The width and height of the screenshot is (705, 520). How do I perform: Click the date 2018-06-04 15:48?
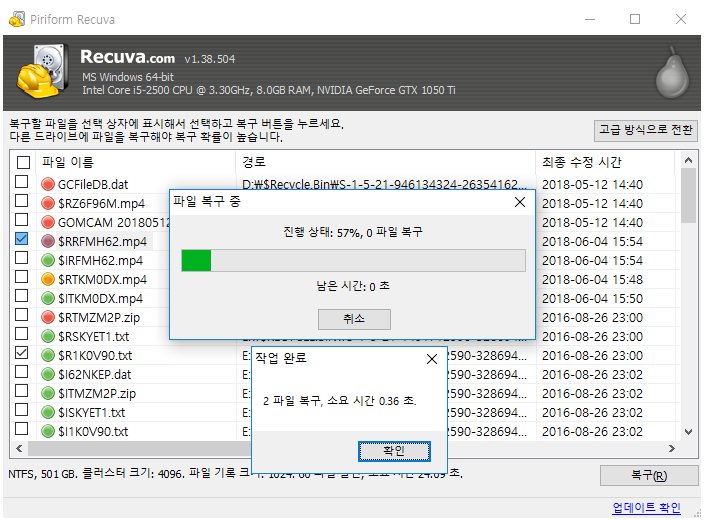[x=593, y=280]
